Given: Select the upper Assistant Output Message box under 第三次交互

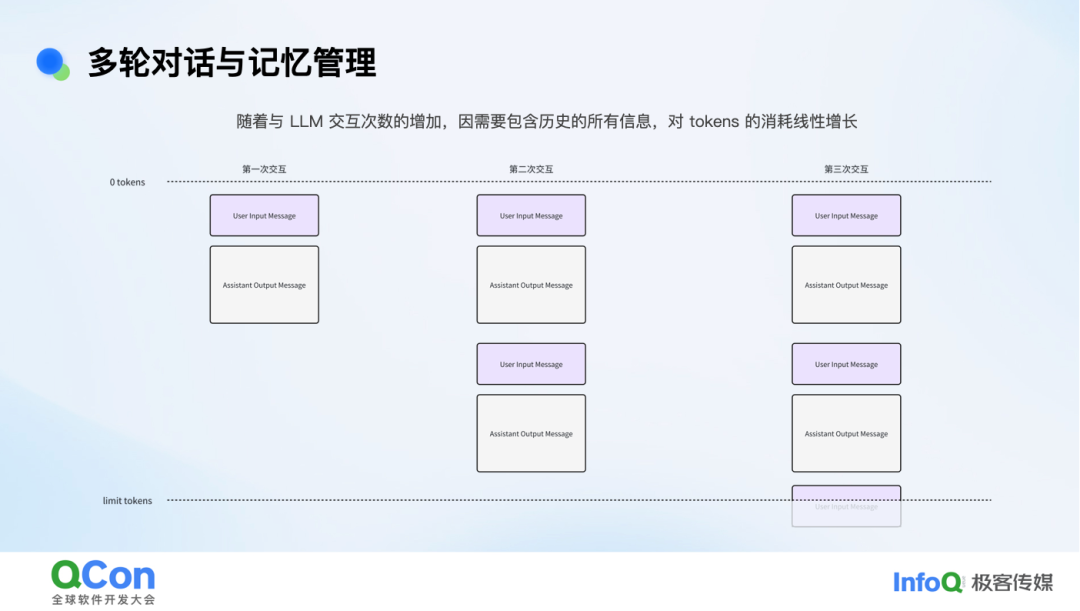Looking at the screenshot, I should point(847,285).
